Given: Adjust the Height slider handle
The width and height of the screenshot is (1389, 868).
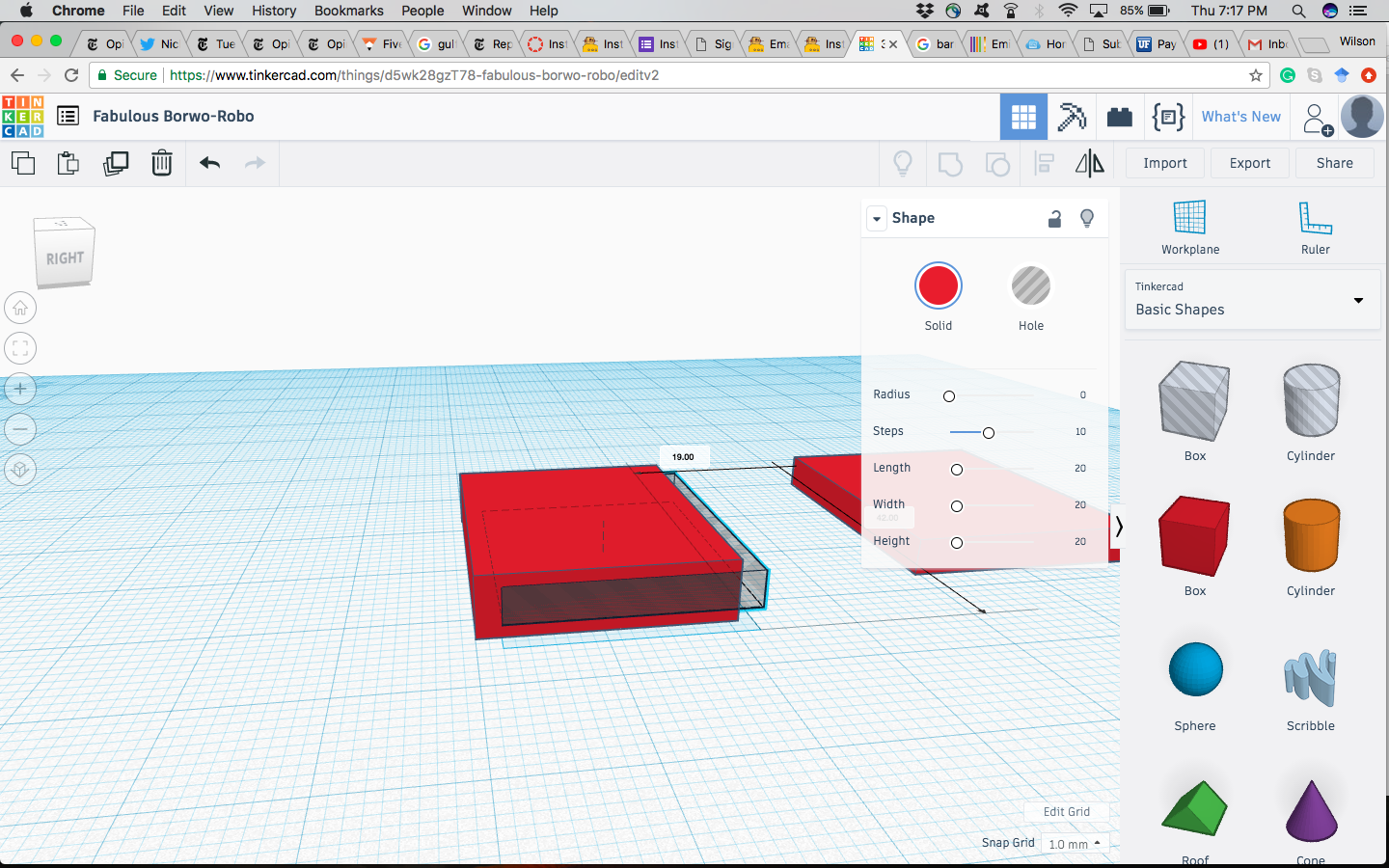Looking at the screenshot, I should coord(957,543).
